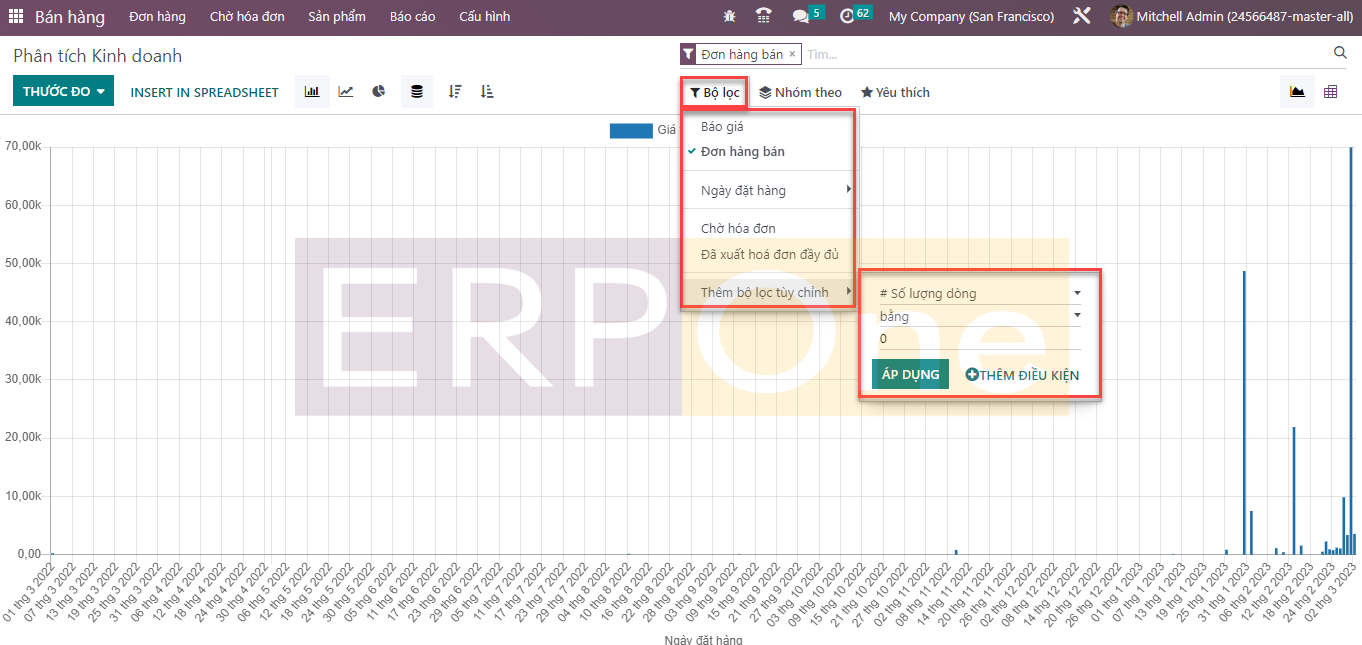Switch to pie chart view
Image resolution: width=1362 pixels, height=645 pixels.
pos(379,92)
